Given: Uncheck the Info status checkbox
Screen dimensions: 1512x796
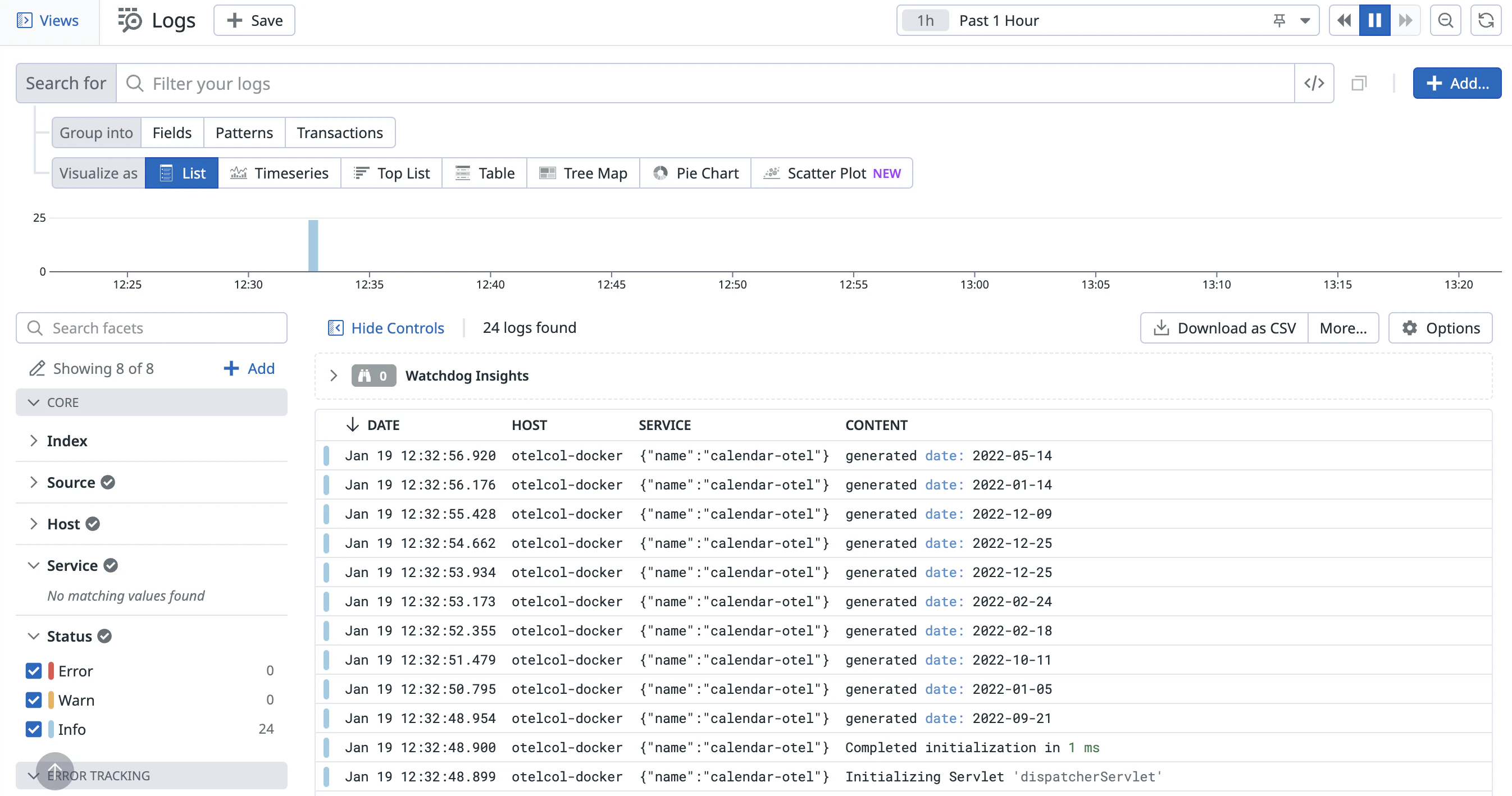Looking at the screenshot, I should [x=34, y=729].
